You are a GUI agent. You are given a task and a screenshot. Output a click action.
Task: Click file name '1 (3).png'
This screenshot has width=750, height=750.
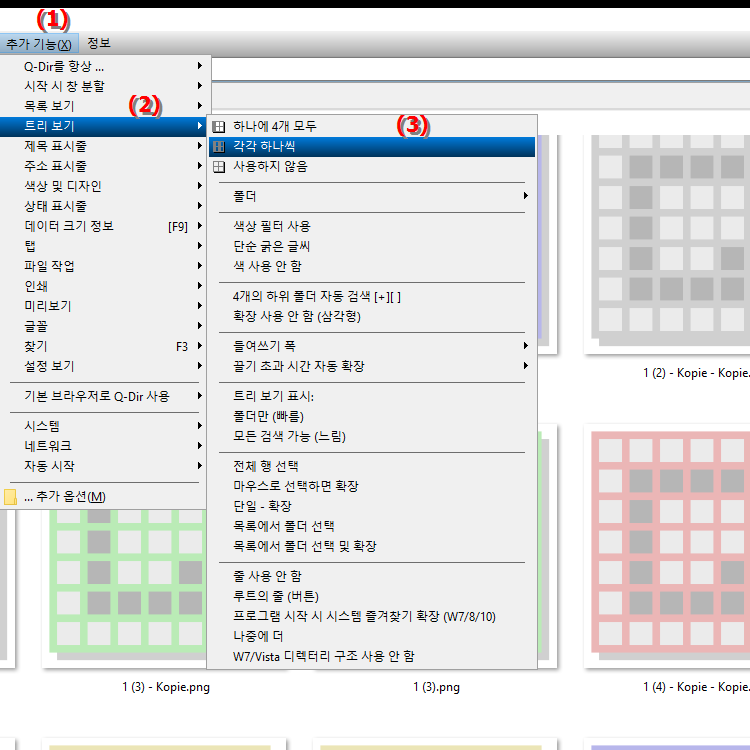pos(436,687)
